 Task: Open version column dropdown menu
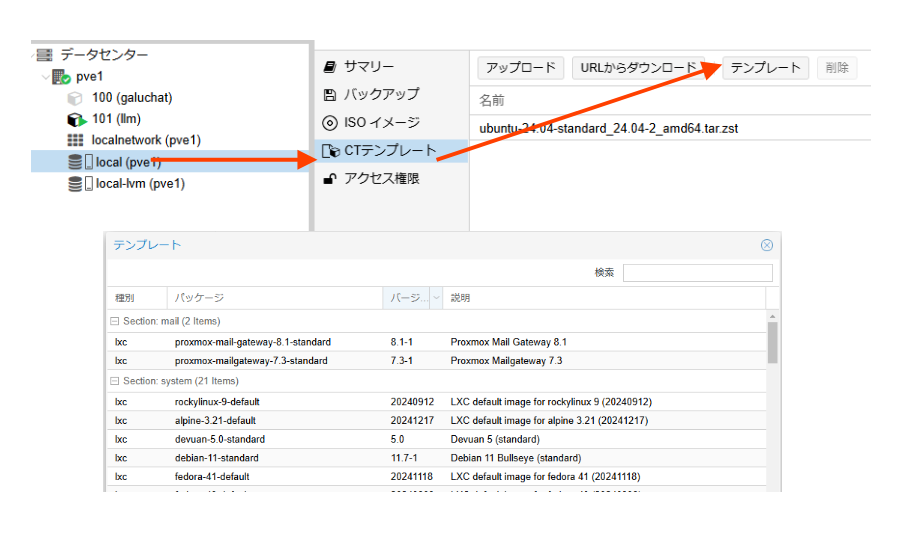tap(436, 298)
